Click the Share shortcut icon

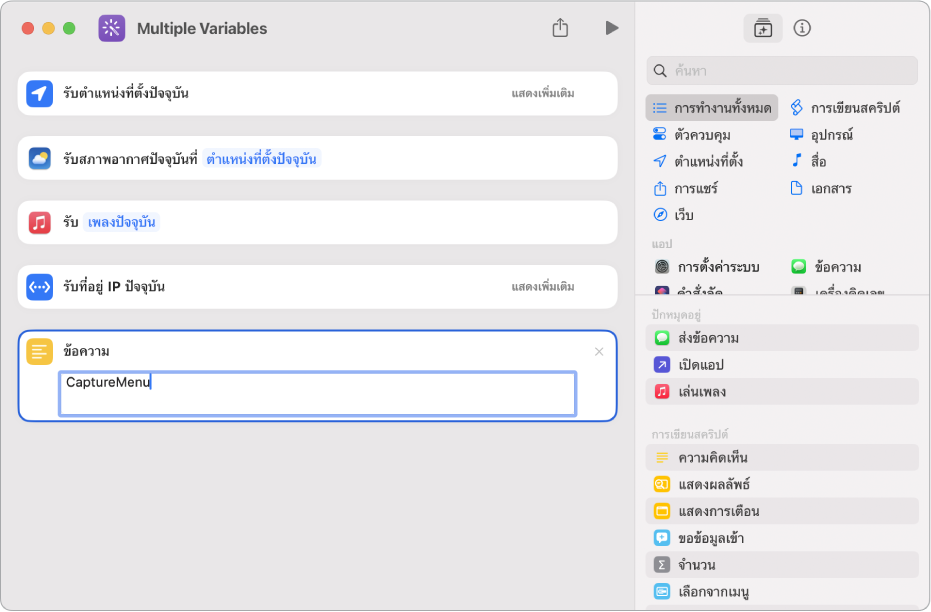(560, 28)
